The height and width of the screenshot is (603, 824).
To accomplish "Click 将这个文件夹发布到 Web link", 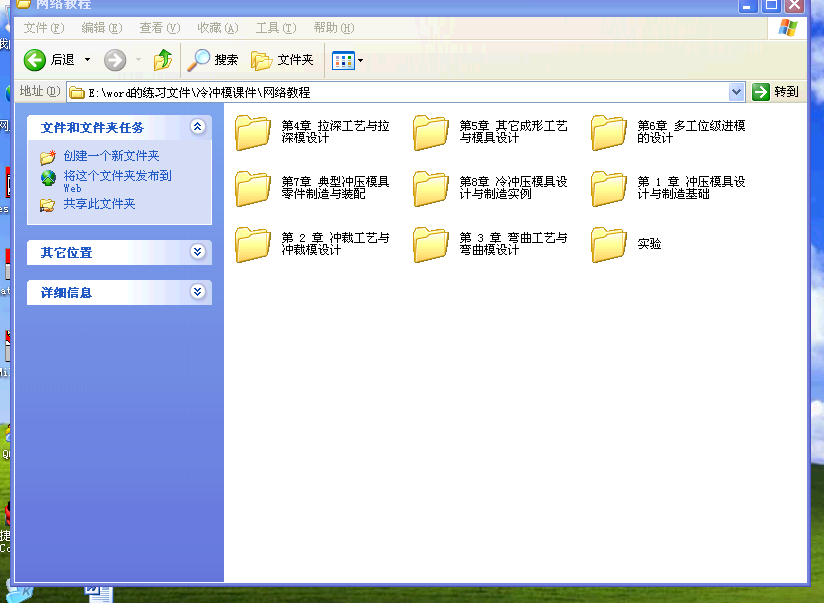I will pyautogui.click(x=117, y=181).
